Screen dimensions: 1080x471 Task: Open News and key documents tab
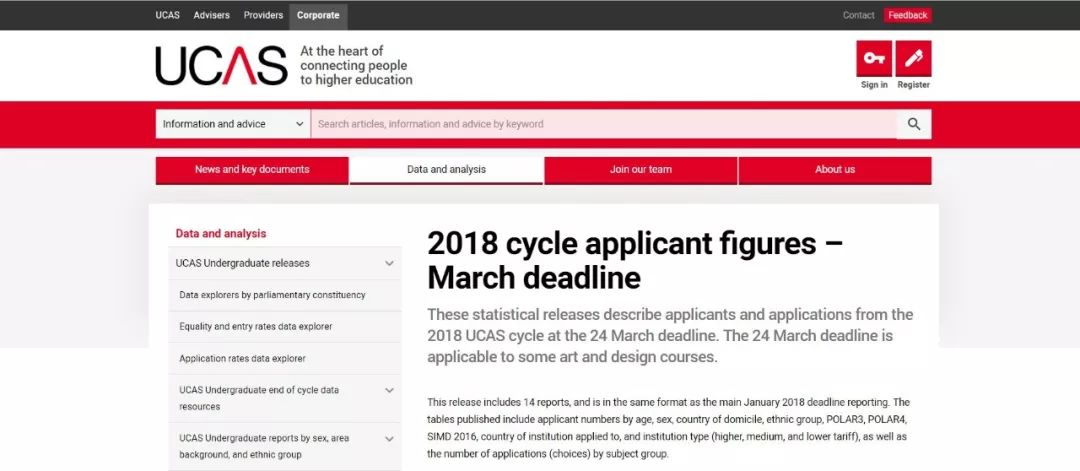[252, 170]
